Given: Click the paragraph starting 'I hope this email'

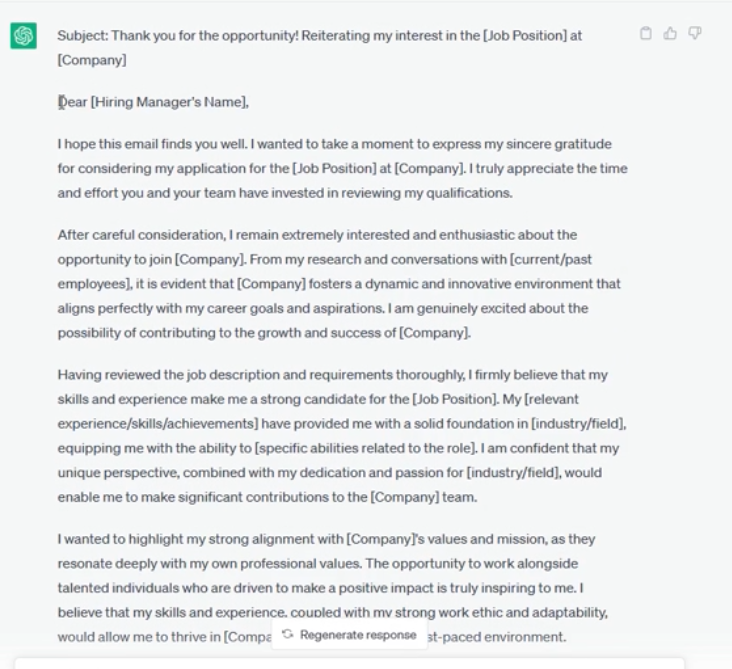Looking at the screenshot, I should click(x=342, y=168).
